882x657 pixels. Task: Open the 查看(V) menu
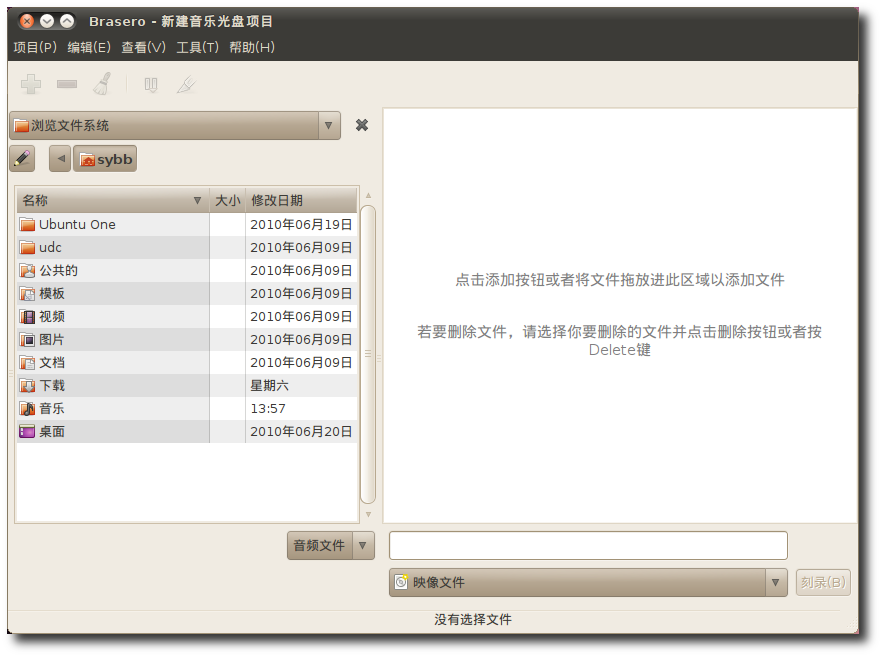(x=143, y=47)
